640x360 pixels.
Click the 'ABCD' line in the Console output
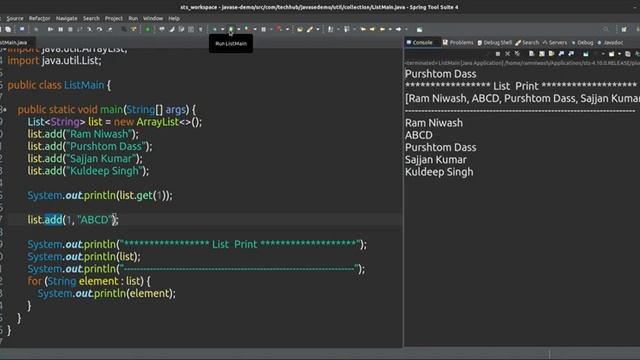click(419, 135)
